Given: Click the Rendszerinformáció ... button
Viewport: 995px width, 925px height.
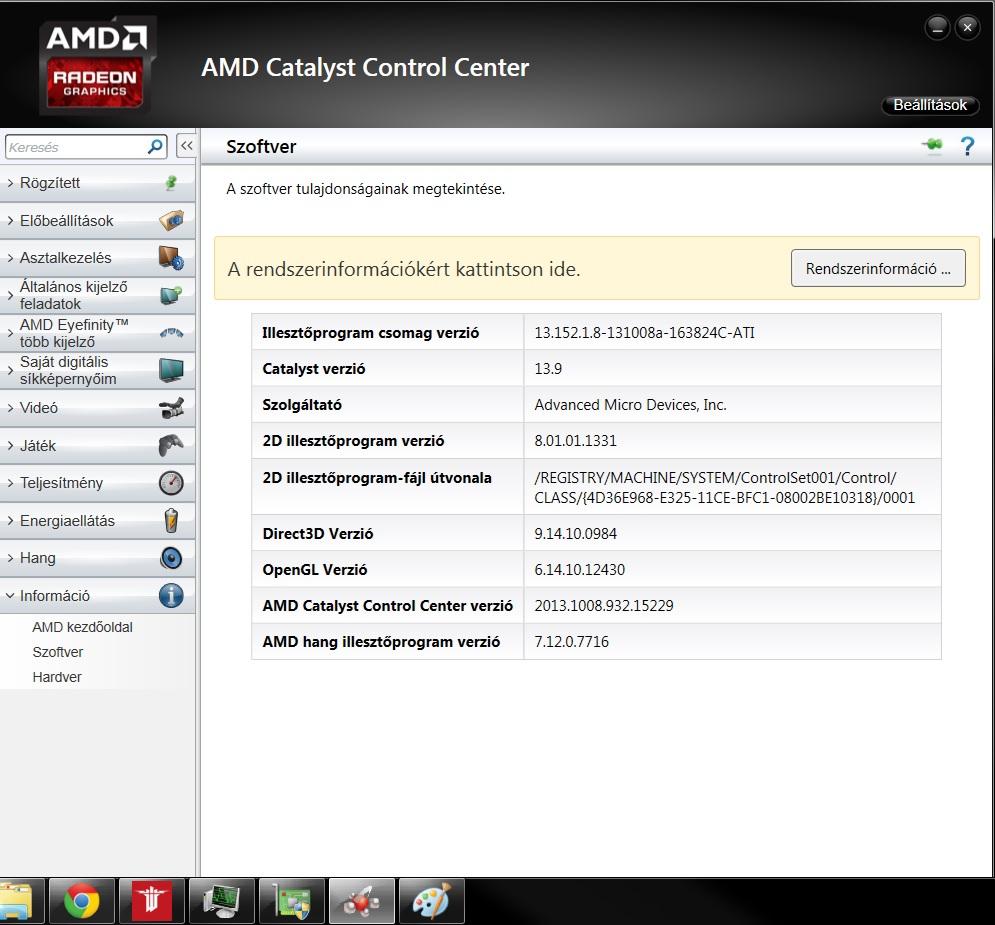Looking at the screenshot, I should (x=878, y=268).
